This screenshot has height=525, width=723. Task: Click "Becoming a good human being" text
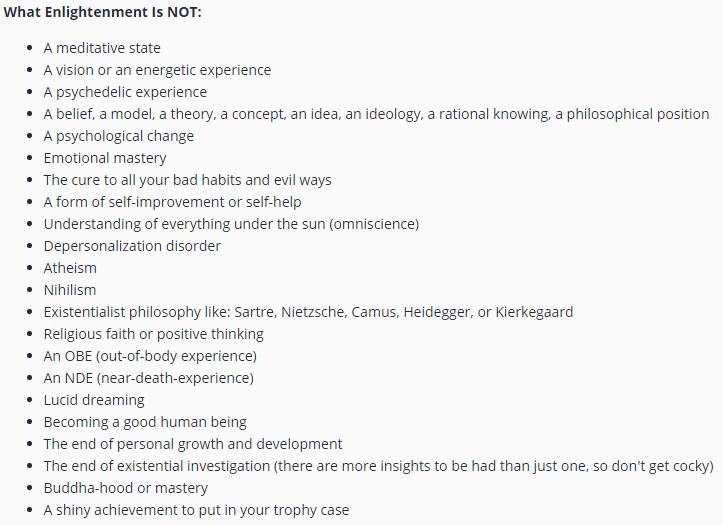pos(145,422)
